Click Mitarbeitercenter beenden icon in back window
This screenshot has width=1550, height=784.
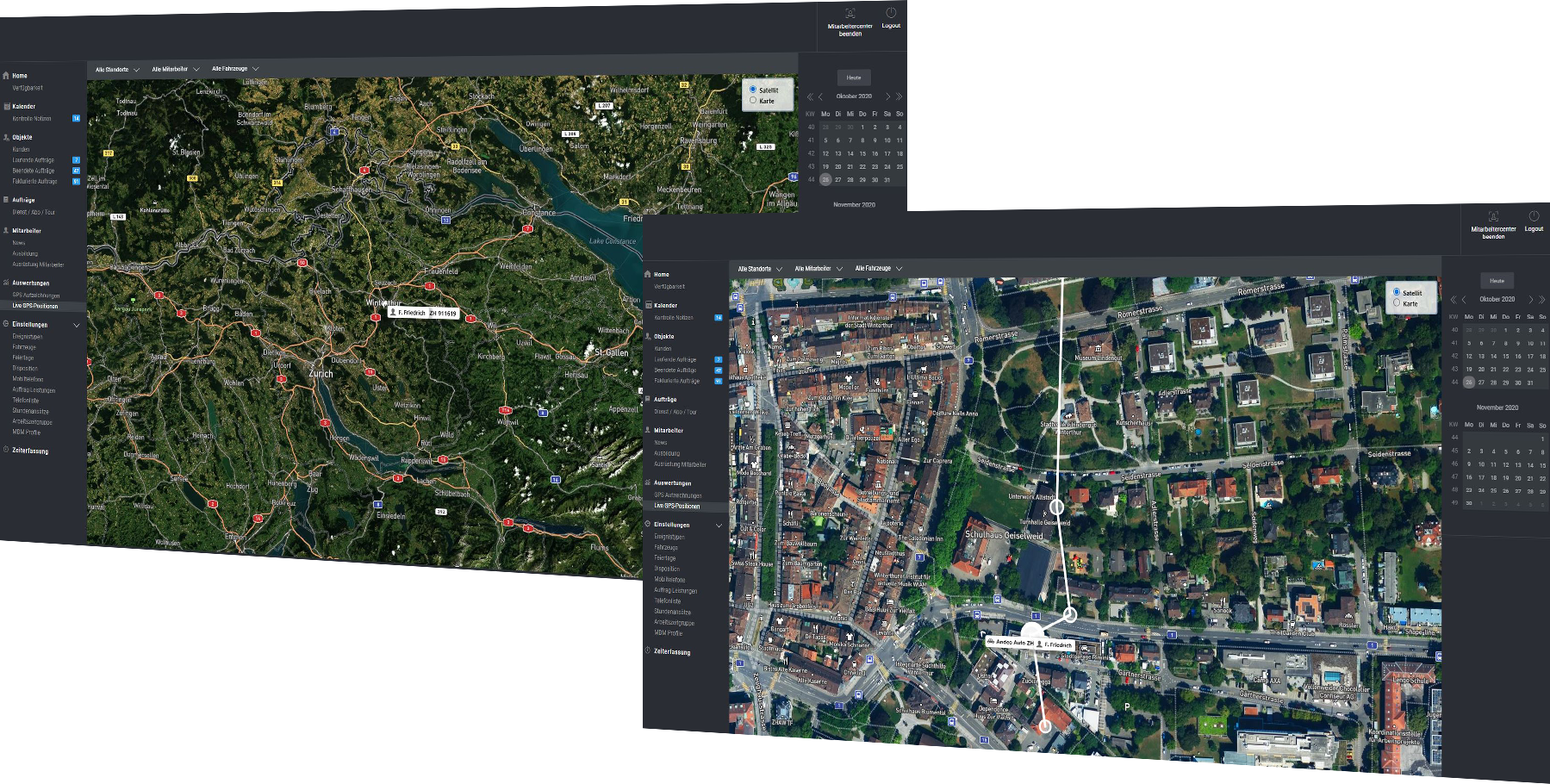click(850, 13)
